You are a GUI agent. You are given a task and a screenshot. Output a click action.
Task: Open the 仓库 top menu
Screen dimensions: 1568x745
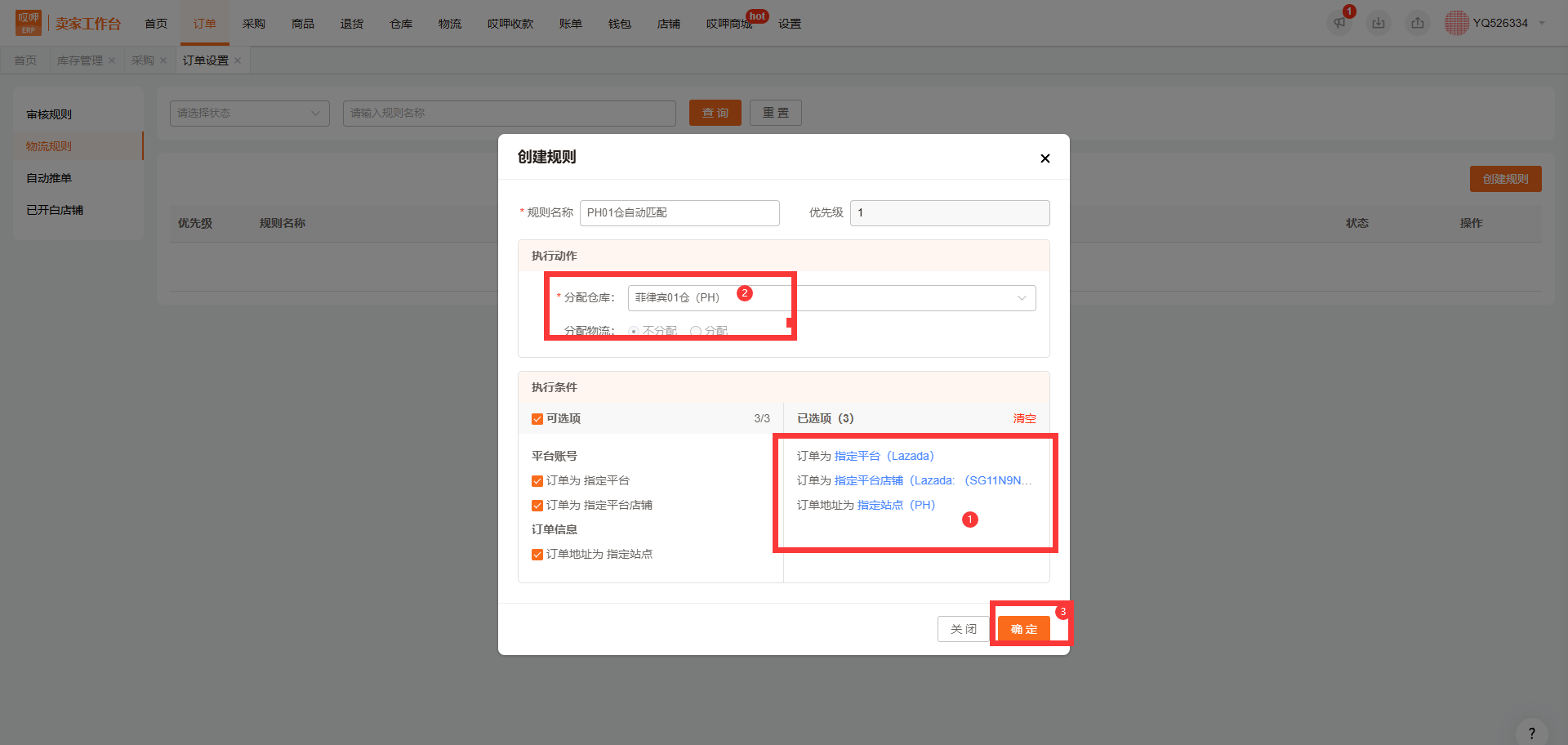[x=401, y=24]
